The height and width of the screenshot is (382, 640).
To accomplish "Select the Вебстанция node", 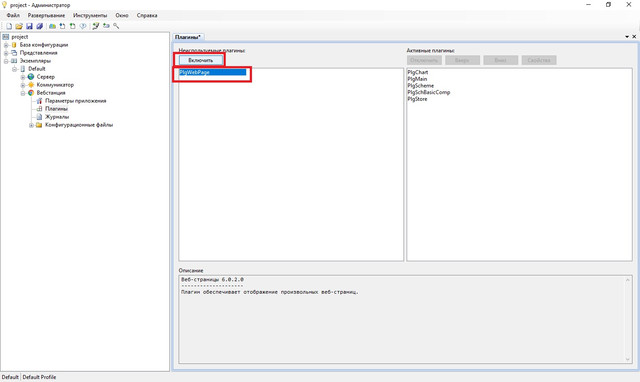I will [x=51, y=93].
